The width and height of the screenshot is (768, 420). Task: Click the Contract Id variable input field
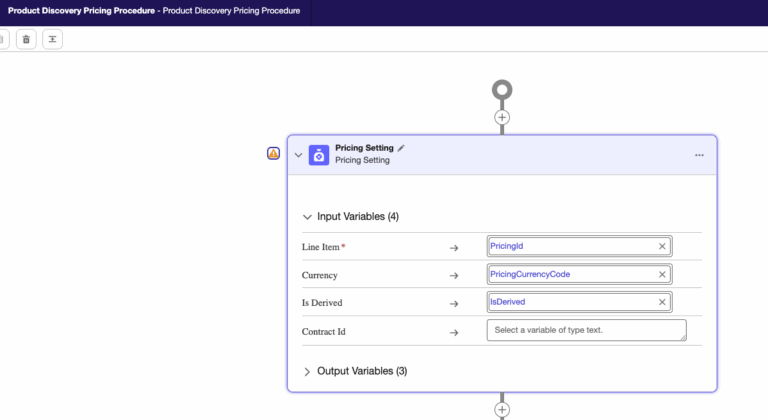(x=586, y=330)
